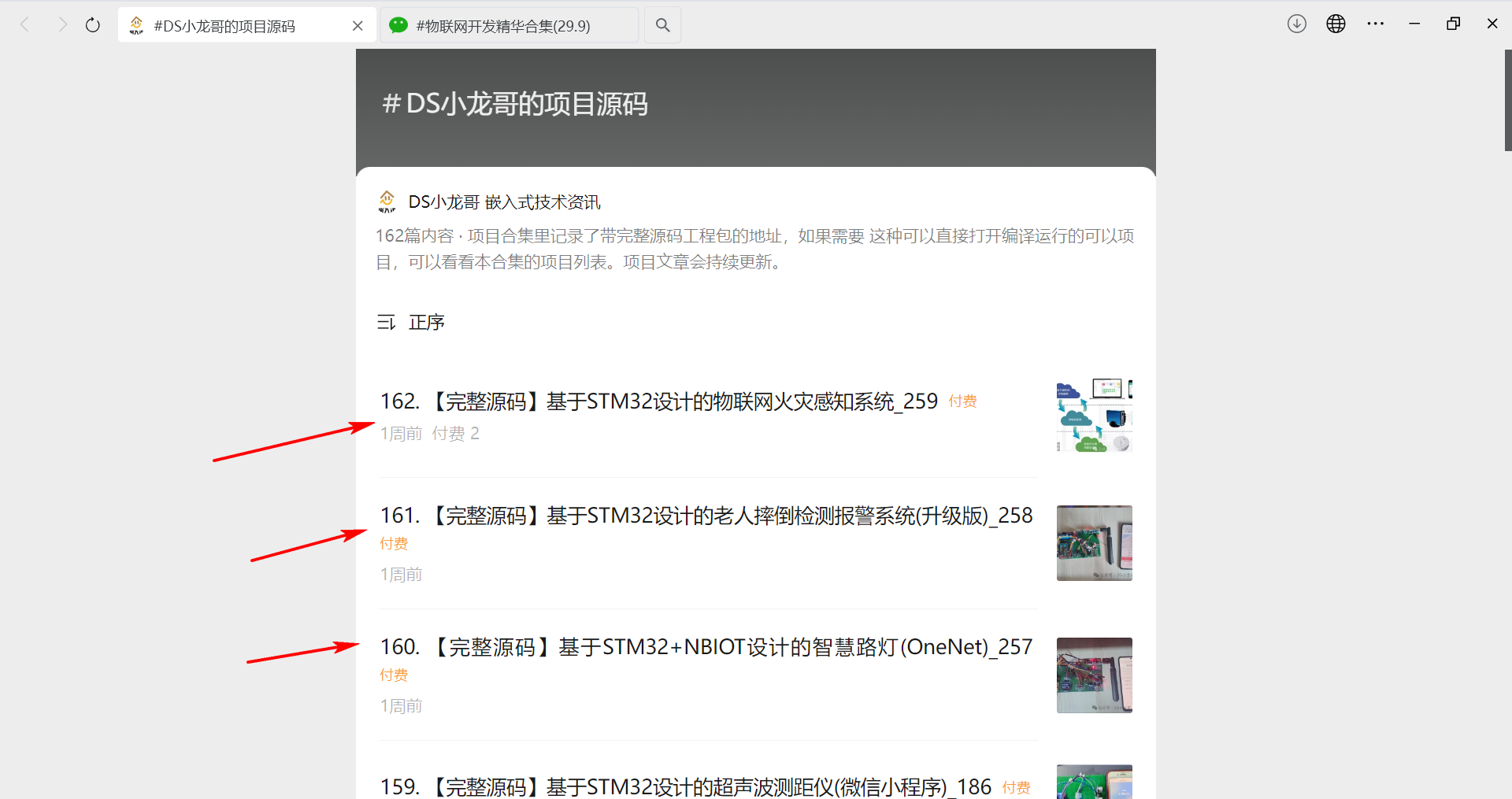Click the 付费 tag under article 161
Image resolution: width=1512 pixels, height=799 pixels.
coord(394,543)
